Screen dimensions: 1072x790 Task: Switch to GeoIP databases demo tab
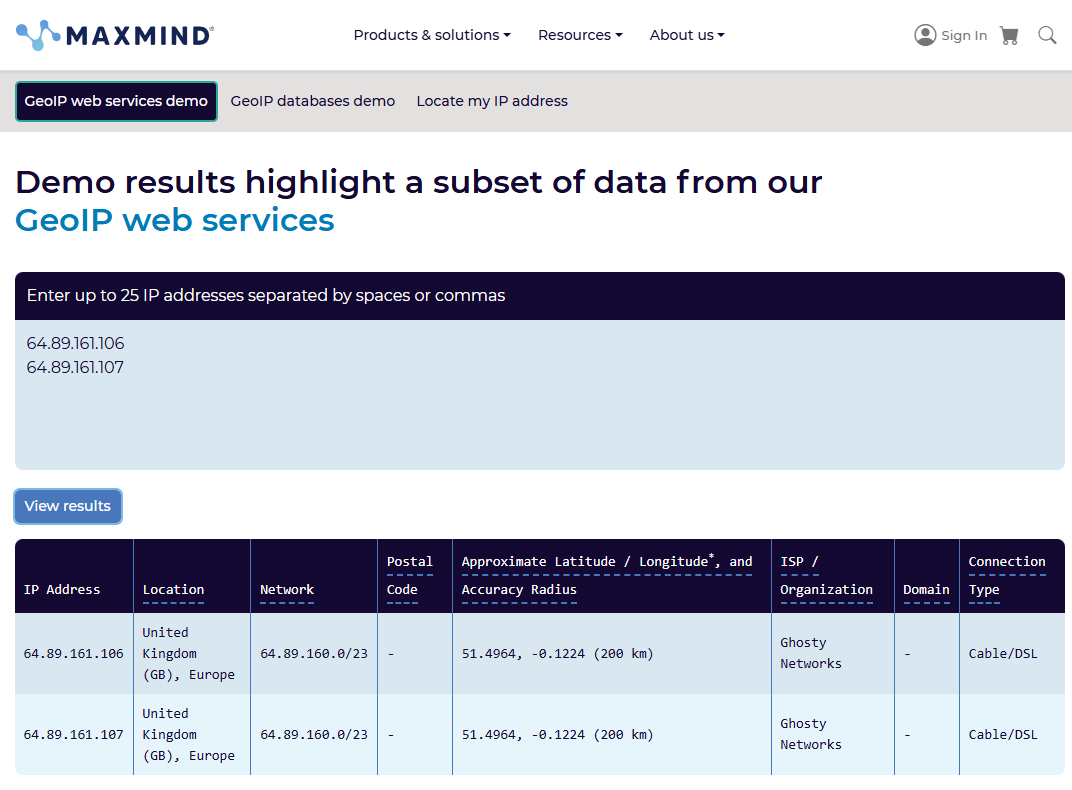(x=313, y=101)
